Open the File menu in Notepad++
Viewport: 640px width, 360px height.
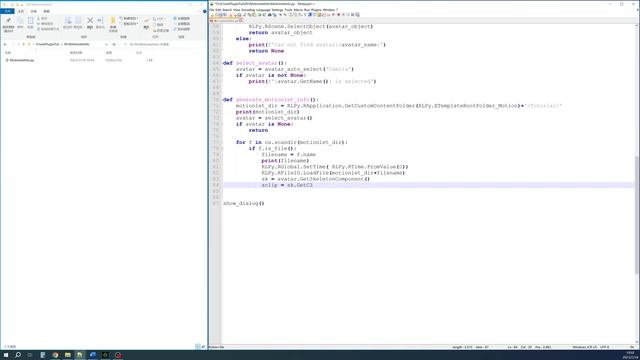click(211, 10)
